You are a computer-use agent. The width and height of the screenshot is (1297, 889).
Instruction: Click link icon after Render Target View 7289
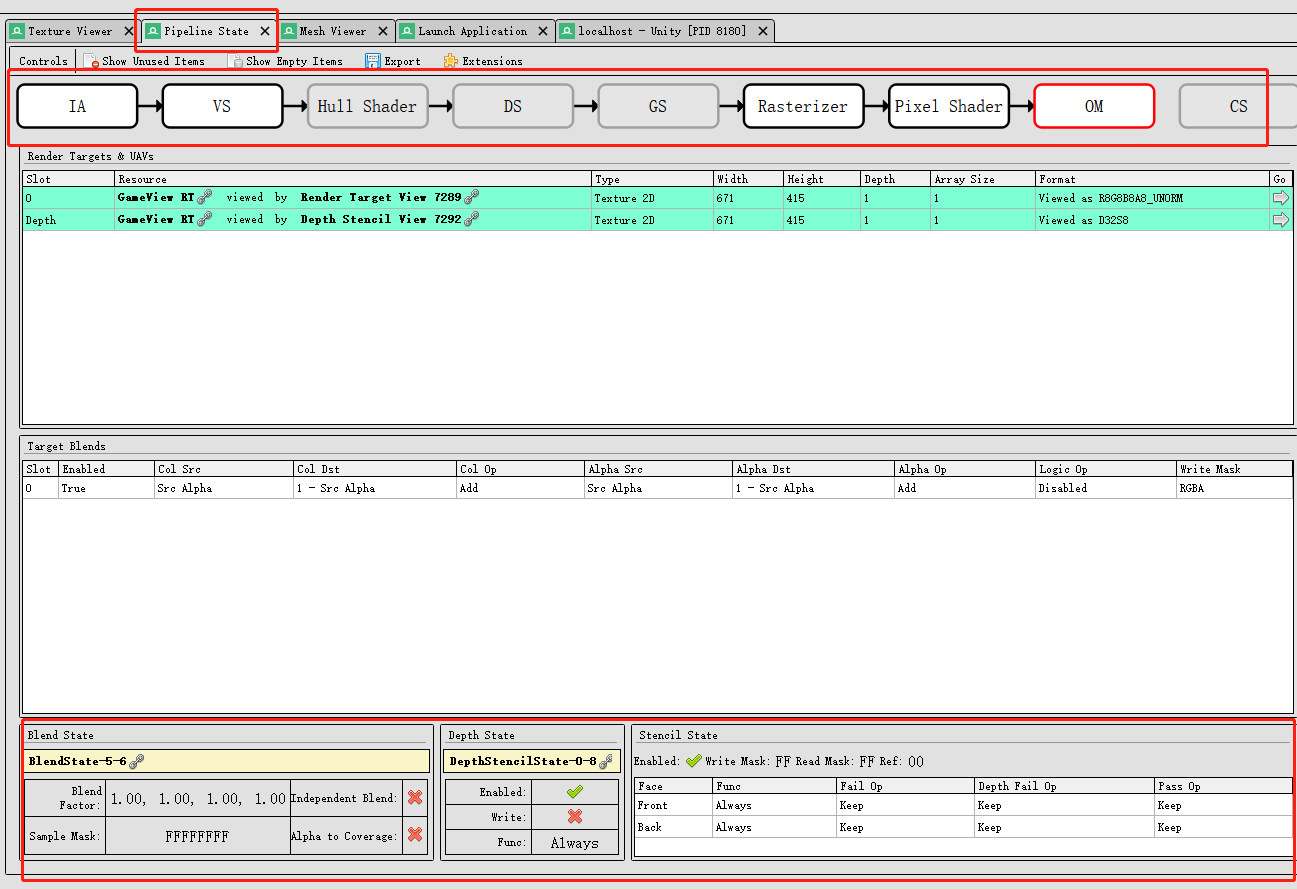pyautogui.click(x=472, y=198)
